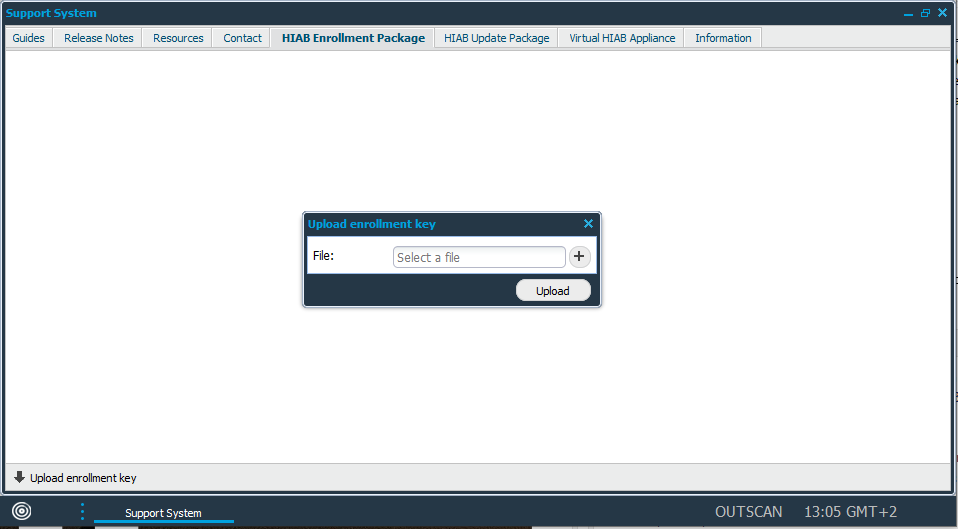958x529 pixels.
Task: Click the arrow icon beside Upload enrollment key
Action: click(x=19, y=477)
